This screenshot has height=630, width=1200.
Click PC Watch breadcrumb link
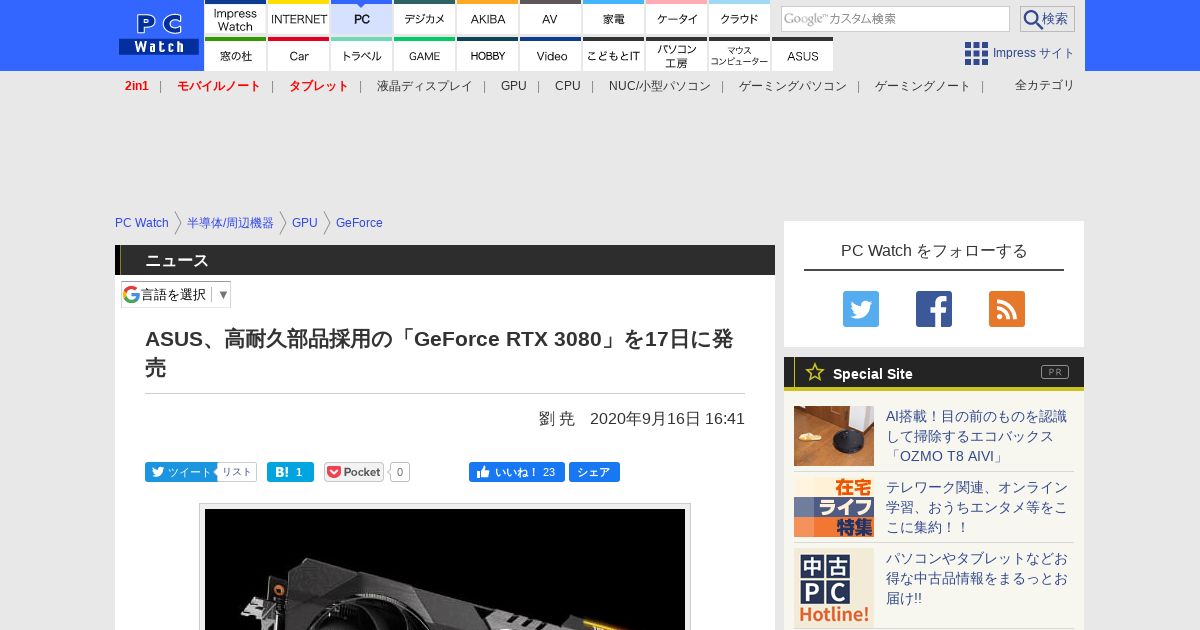[x=142, y=223]
